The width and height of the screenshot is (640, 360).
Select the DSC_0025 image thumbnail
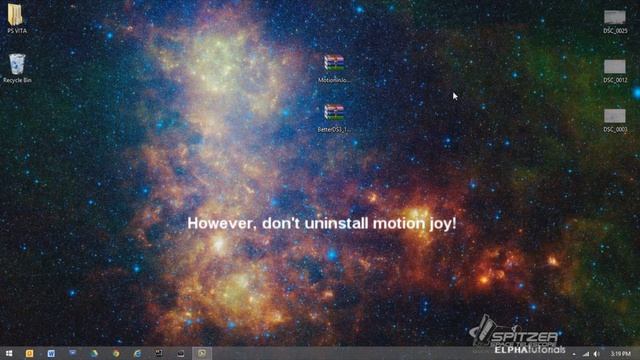[615, 22]
